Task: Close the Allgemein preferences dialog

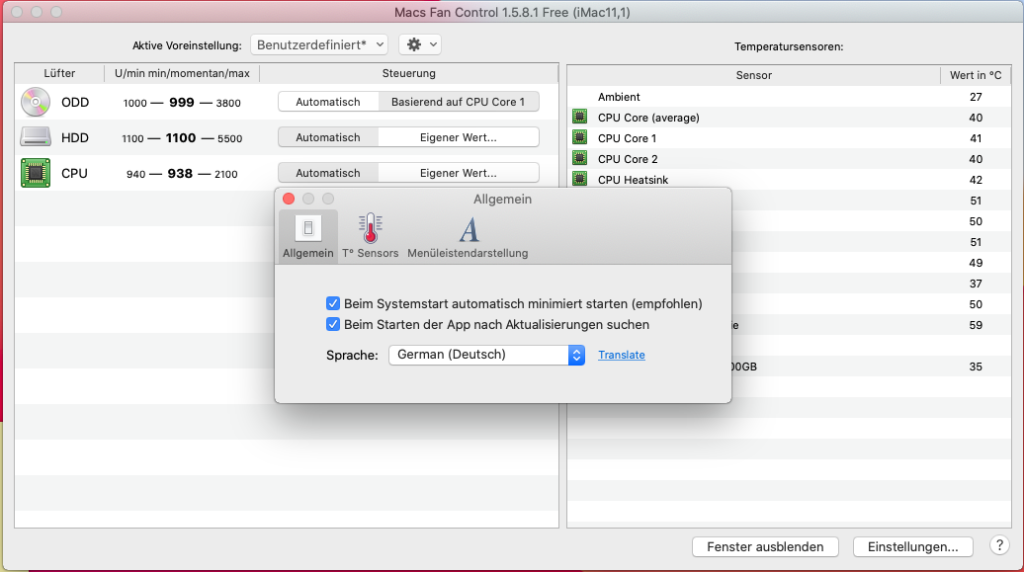Action: (289, 199)
